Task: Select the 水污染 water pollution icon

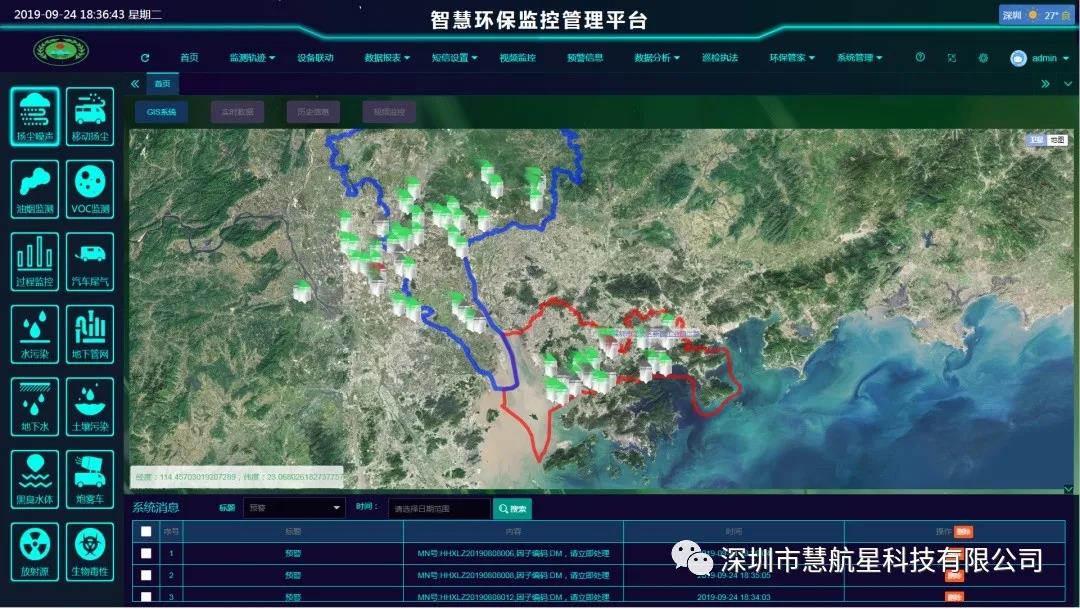Action: [x=35, y=334]
